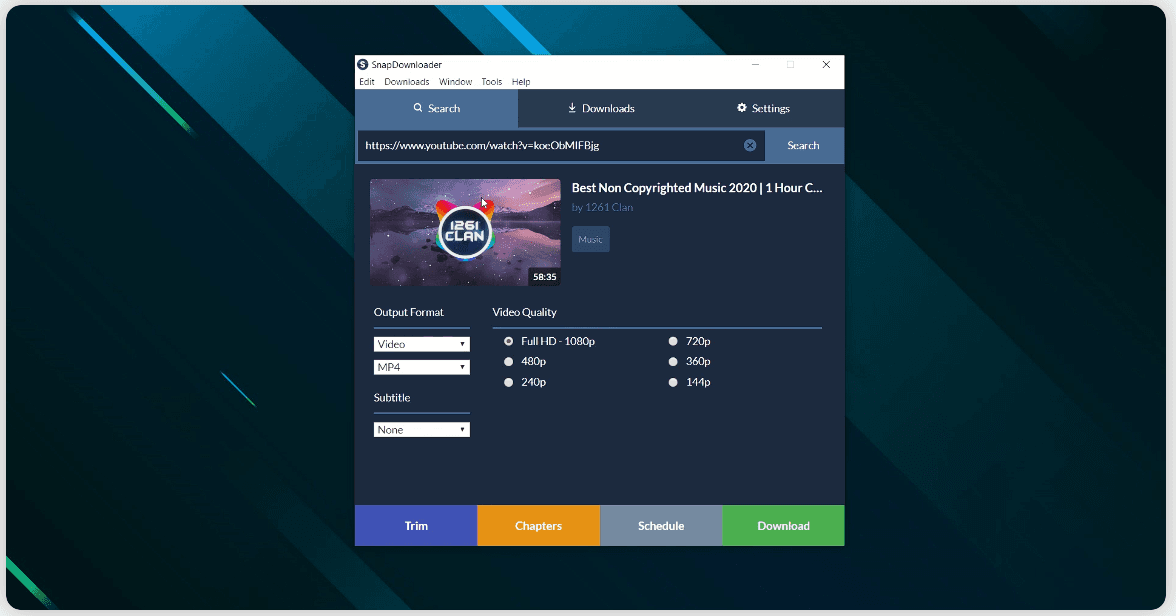Open the Help menu
The height and width of the screenshot is (616, 1176).
coord(521,82)
